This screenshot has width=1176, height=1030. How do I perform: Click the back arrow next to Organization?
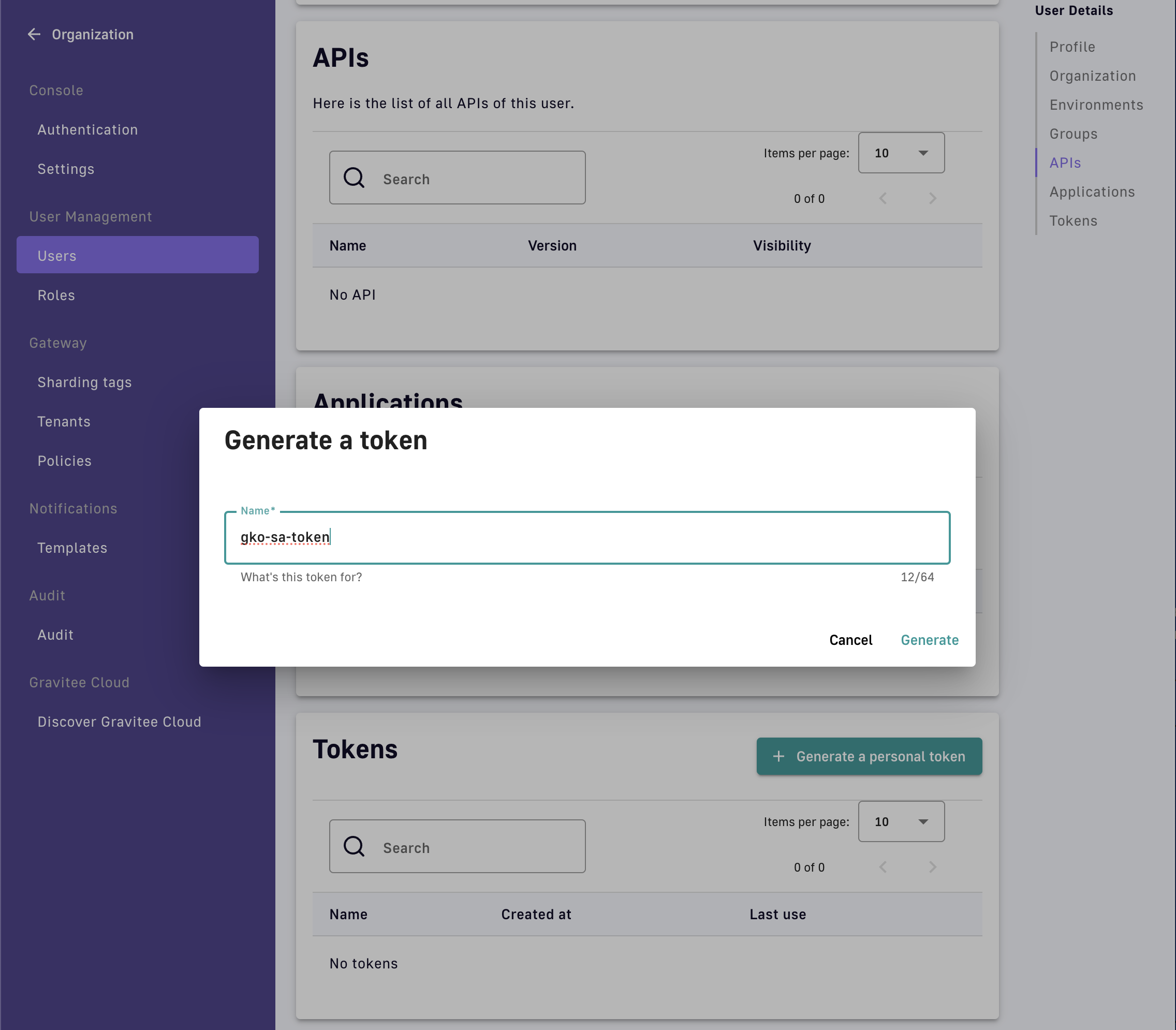tap(34, 35)
